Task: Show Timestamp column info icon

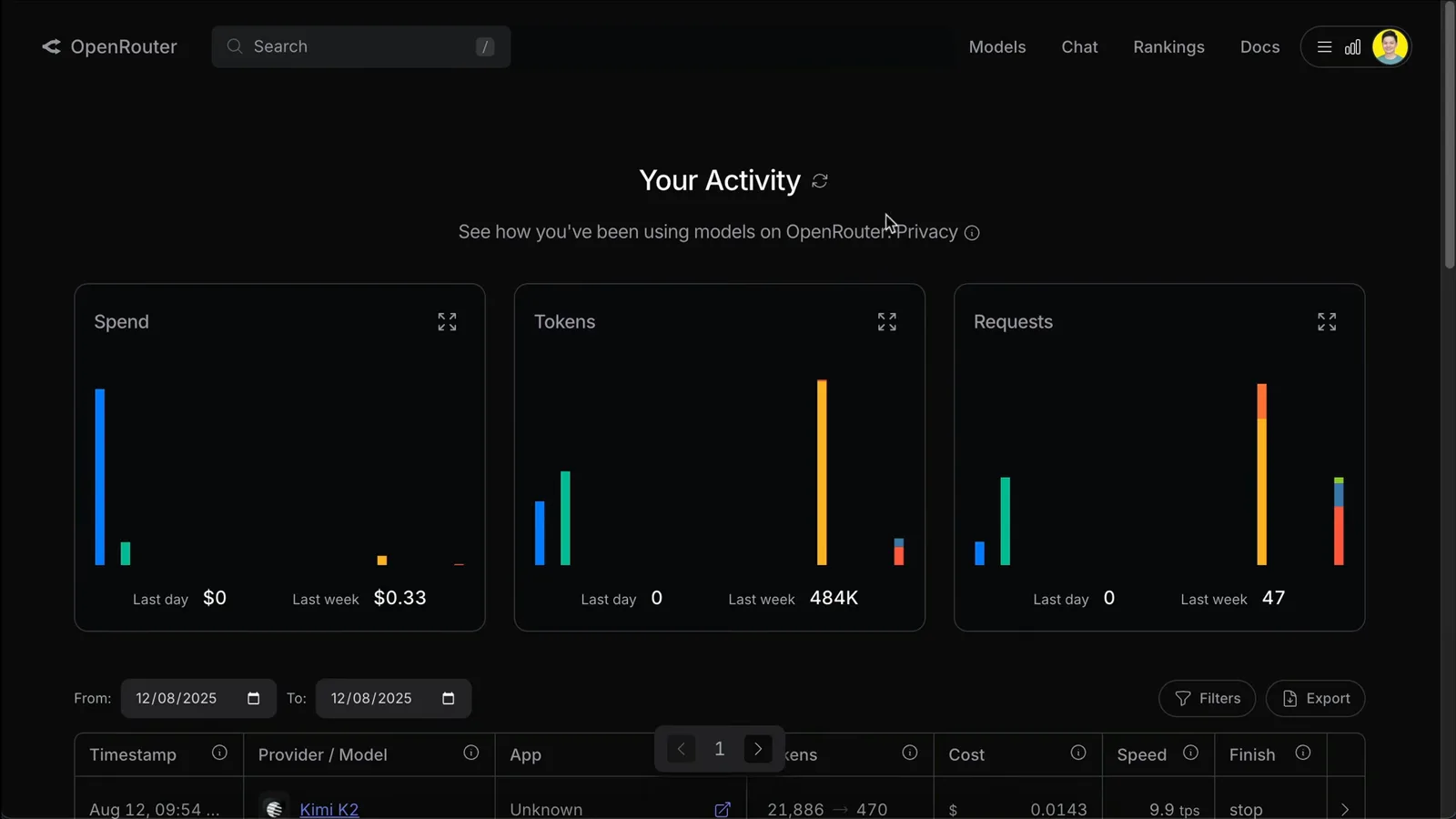Action: click(219, 753)
